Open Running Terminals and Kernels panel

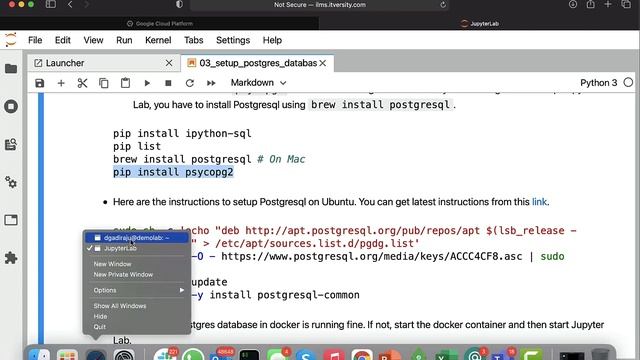(11, 107)
